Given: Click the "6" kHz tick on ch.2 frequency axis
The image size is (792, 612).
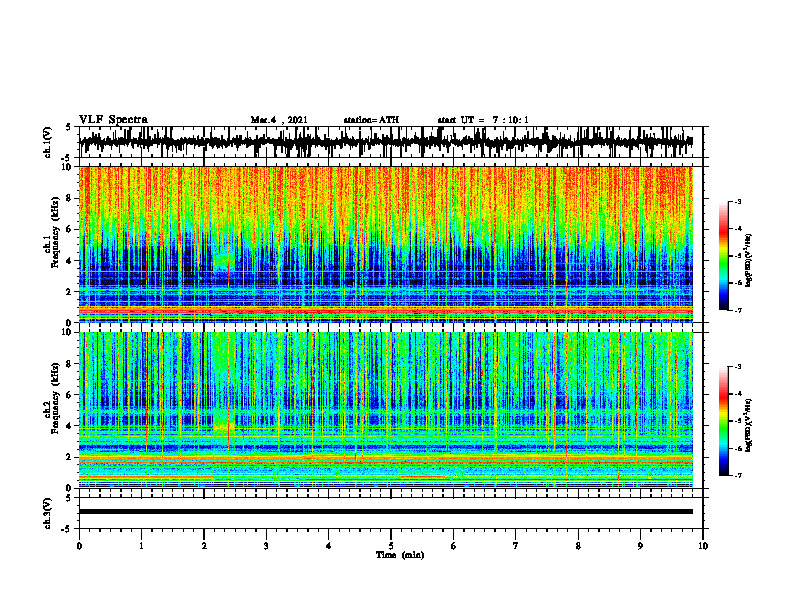Looking at the screenshot, I should tap(70, 395).
